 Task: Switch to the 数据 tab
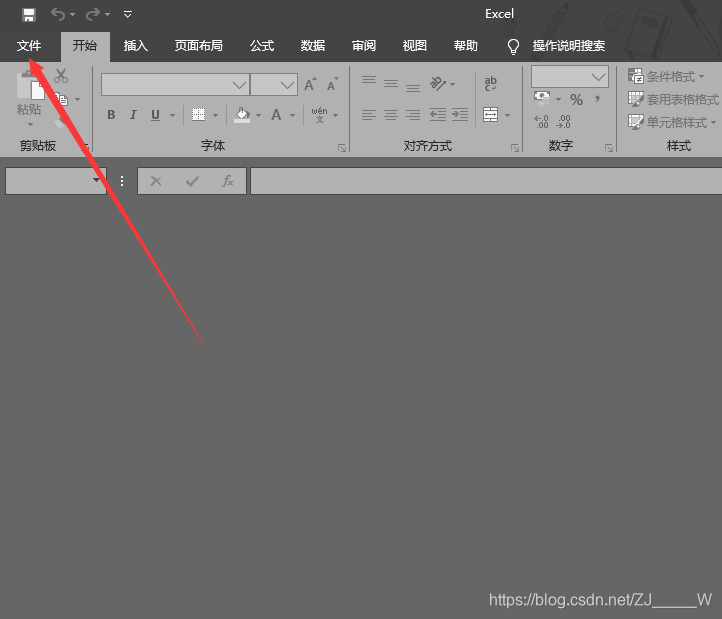click(313, 46)
